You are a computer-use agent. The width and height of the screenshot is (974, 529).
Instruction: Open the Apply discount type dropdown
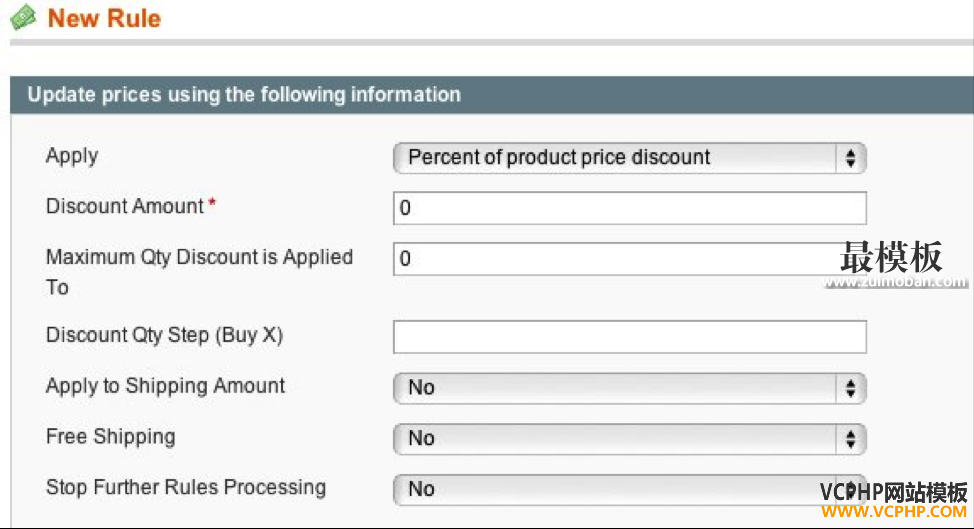pyautogui.click(x=629, y=158)
